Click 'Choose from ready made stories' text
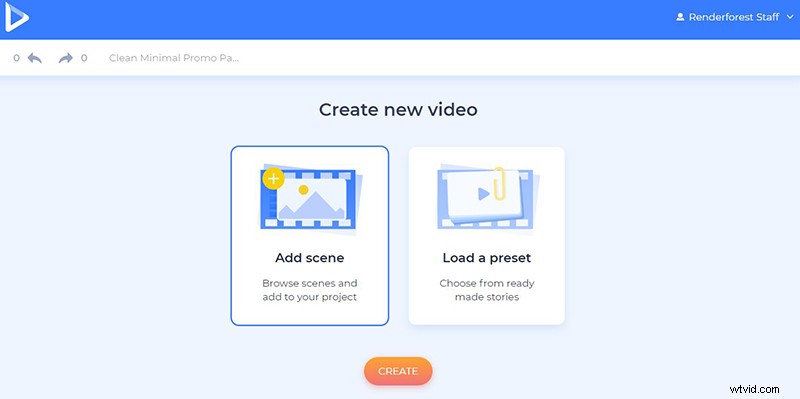The height and width of the screenshot is (399, 800). click(x=487, y=290)
